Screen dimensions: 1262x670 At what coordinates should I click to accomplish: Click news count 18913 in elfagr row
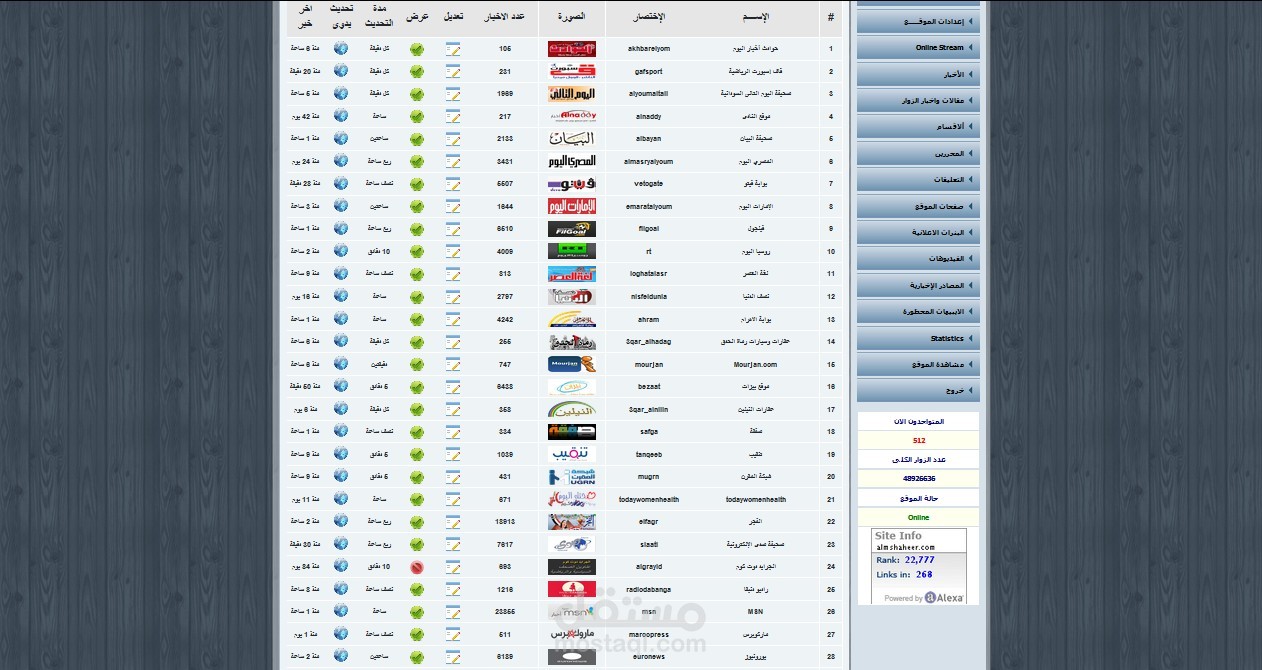505,521
